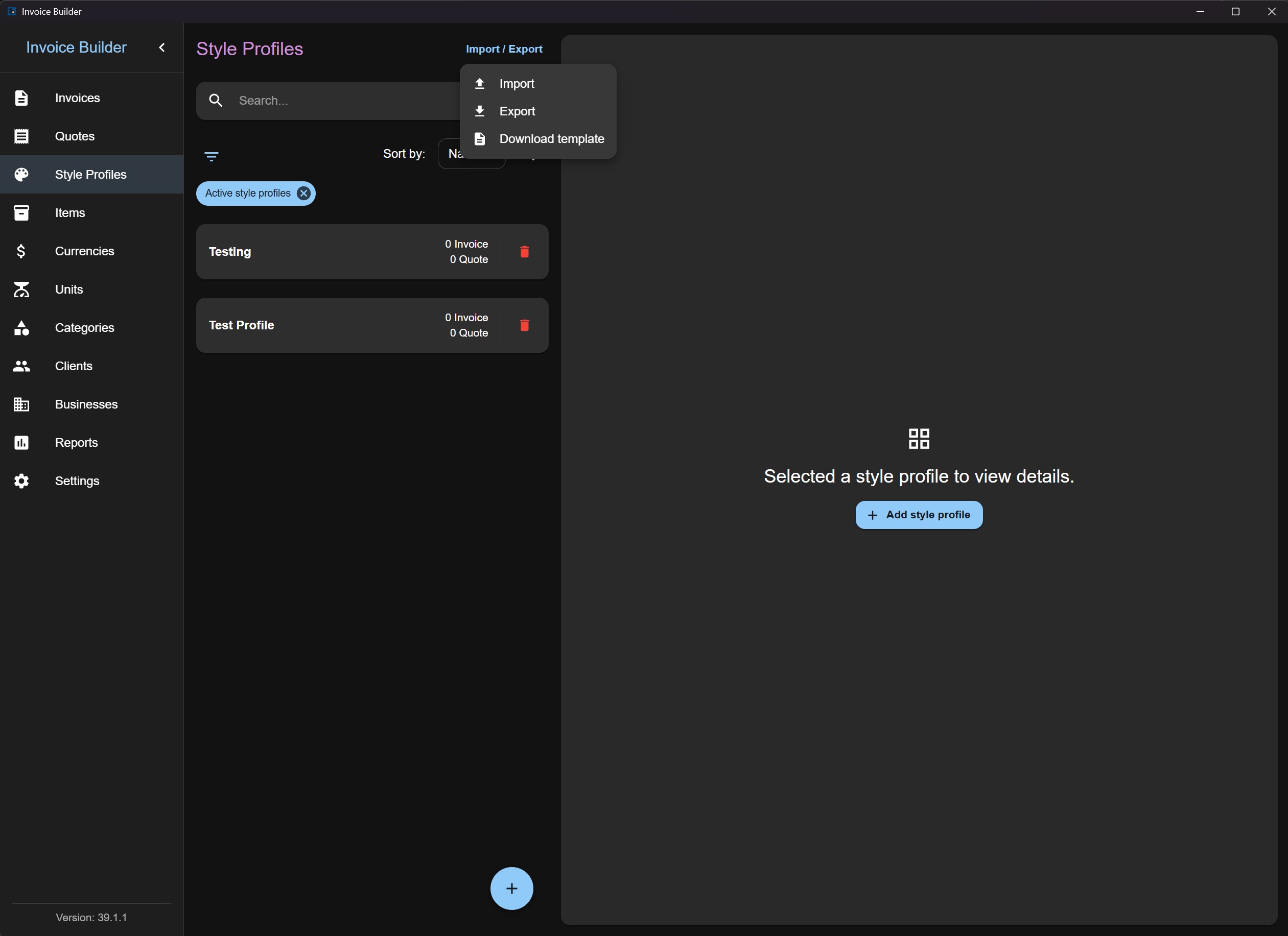The width and height of the screenshot is (1288, 936).
Task: Go to Clients in the sidebar
Action: tap(91, 366)
